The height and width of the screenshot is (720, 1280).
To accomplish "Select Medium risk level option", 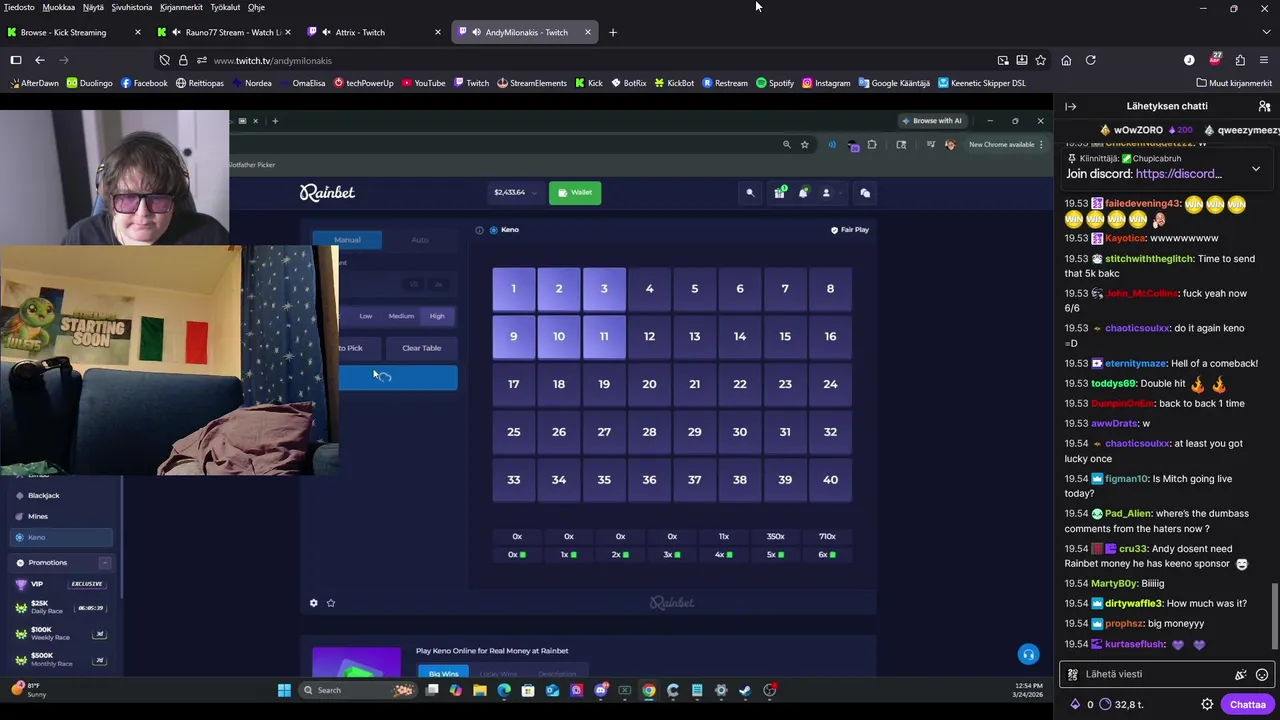I will [401, 316].
